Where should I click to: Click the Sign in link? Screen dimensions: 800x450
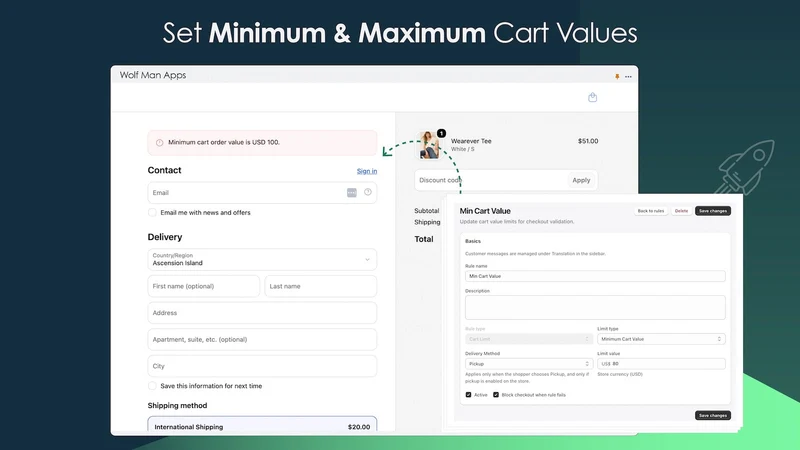[367, 171]
